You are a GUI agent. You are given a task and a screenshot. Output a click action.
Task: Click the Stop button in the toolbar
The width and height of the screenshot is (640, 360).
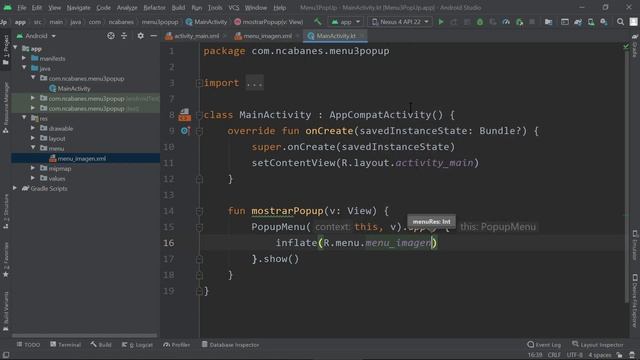pos(532,22)
